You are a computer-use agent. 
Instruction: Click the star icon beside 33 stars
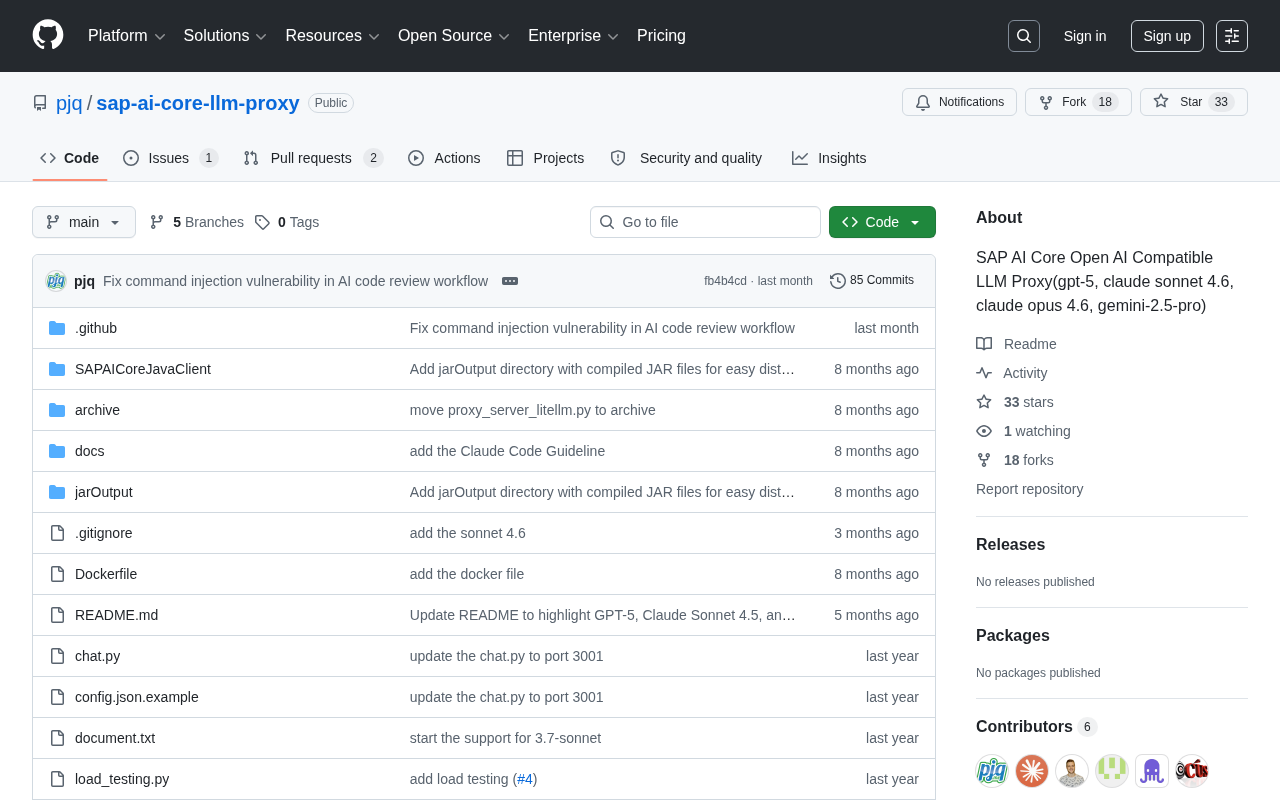pos(984,402)
